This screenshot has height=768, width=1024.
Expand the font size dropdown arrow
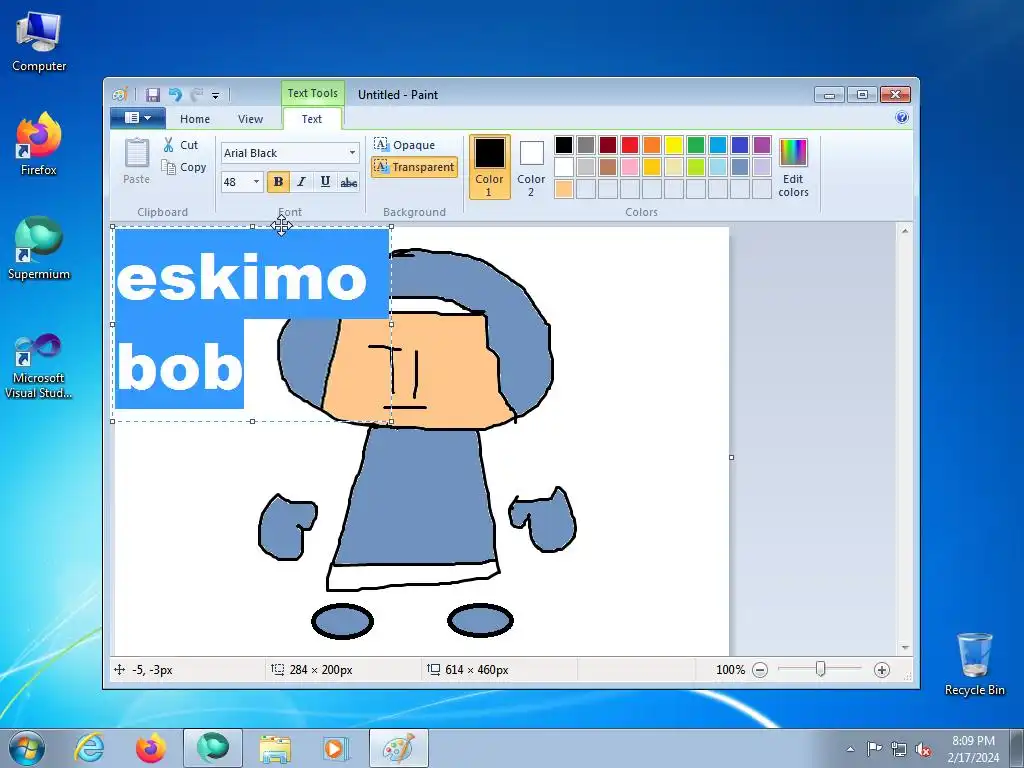[257, 182]
